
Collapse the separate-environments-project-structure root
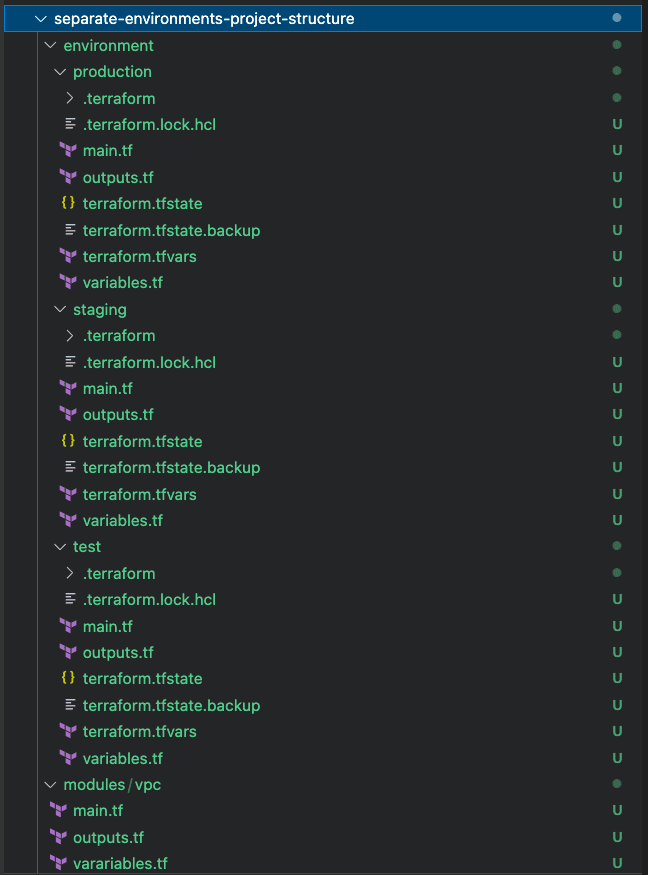pyautogui.click(x=40, y=17)
